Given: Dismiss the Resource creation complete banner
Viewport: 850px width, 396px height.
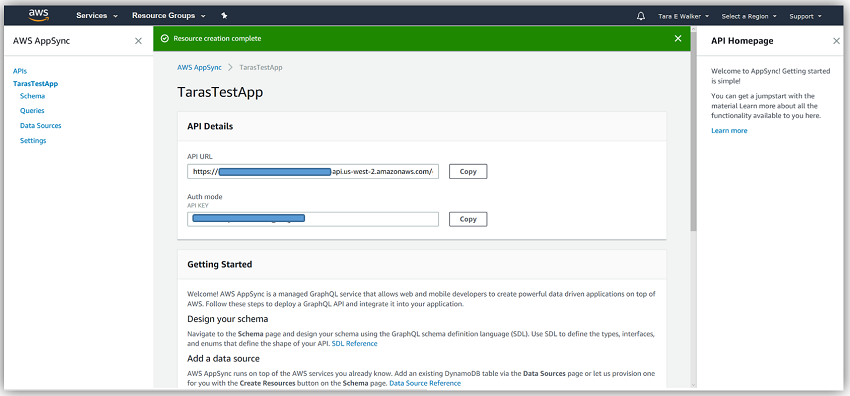Looking at the screenshot, I should pos(678,38).
